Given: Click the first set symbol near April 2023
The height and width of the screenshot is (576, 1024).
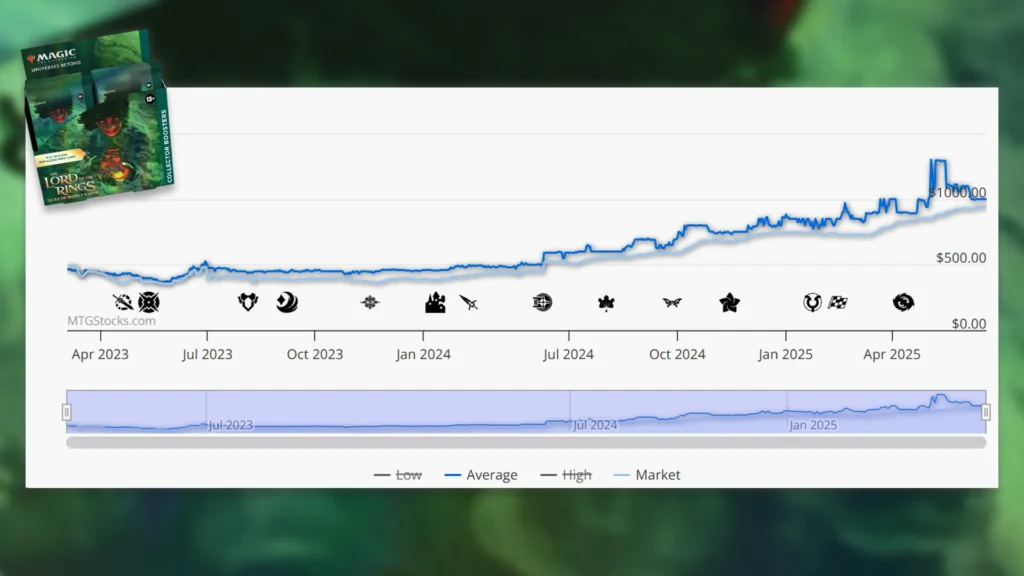Looking at the screenshot, I should point(123,302).
